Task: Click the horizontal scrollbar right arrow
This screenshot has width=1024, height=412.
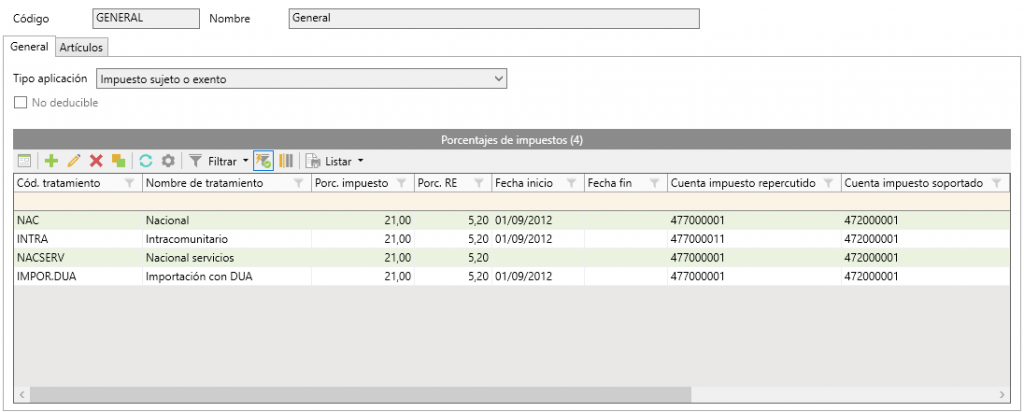Action: tap(1003, 394)
